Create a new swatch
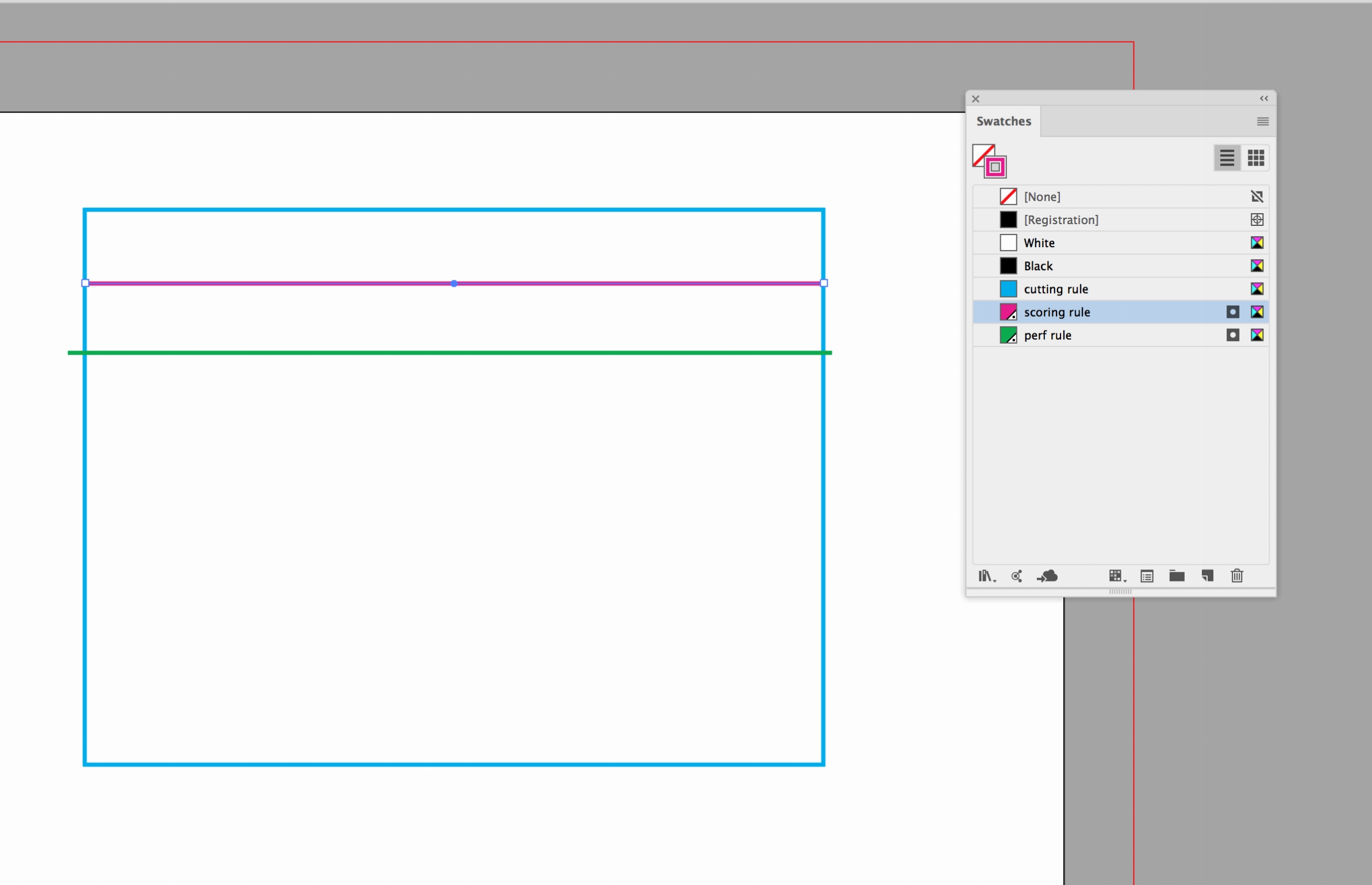Screen dimensions: 1372x885 tap(1208, 576)
